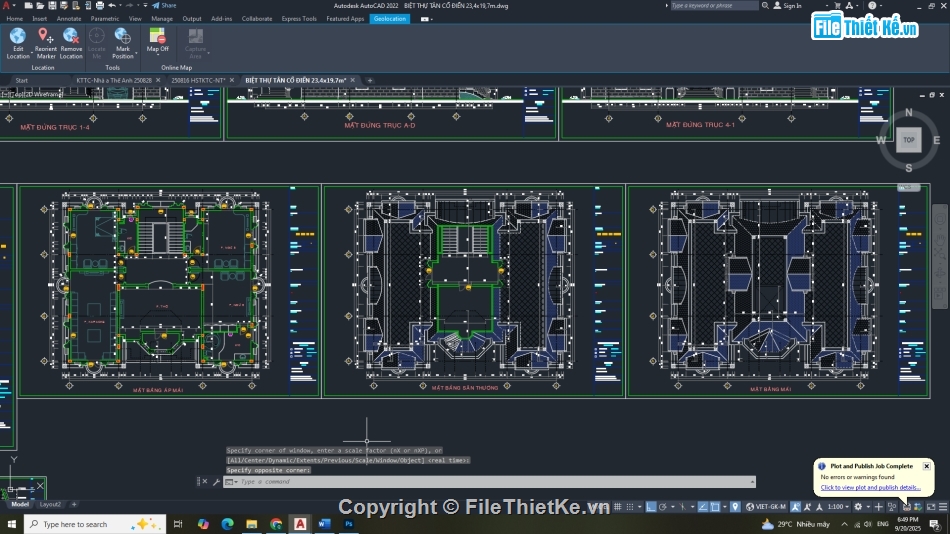Image resolution: width=950 pixels, height=534 pixels.
Task: Click the ViewCube TOP face
Action: click(x=908, y=140)
